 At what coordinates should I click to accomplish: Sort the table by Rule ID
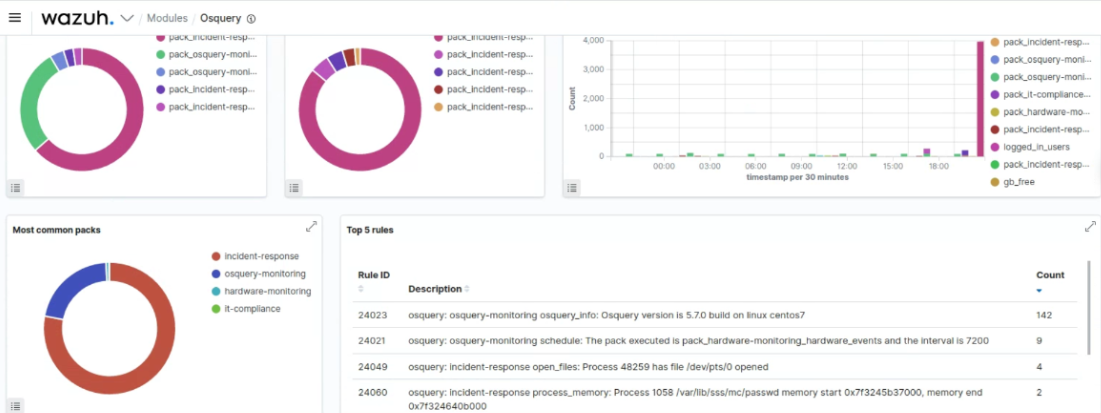pos(362,289)
